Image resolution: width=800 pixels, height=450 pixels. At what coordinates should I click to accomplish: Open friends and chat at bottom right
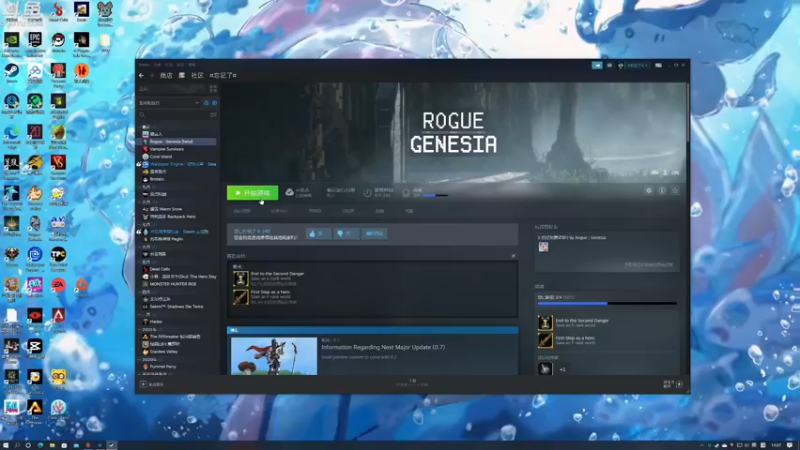pyautogui.click(x=673, y=384)
